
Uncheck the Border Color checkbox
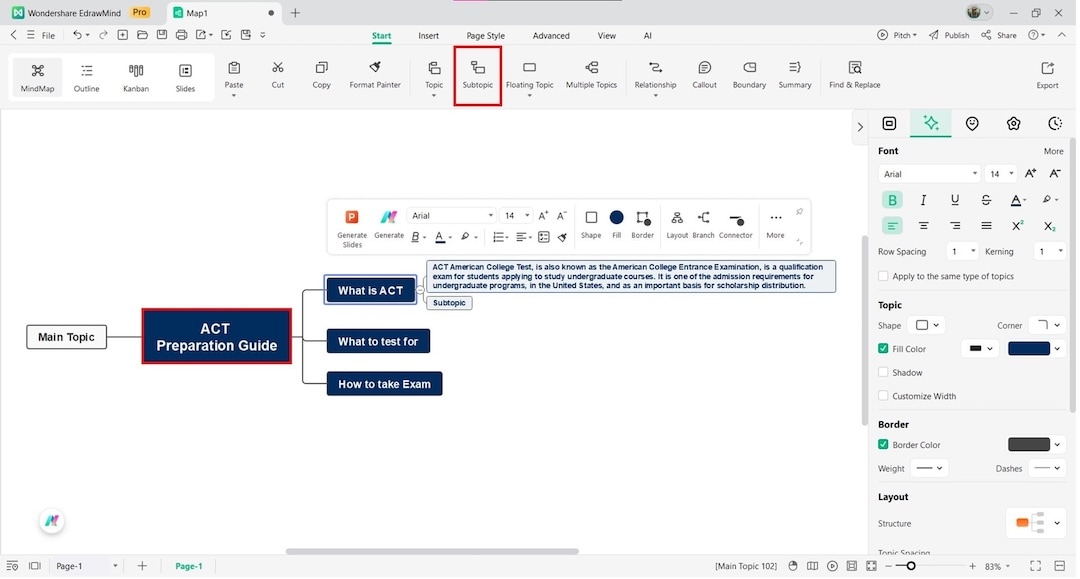[883, 445]
